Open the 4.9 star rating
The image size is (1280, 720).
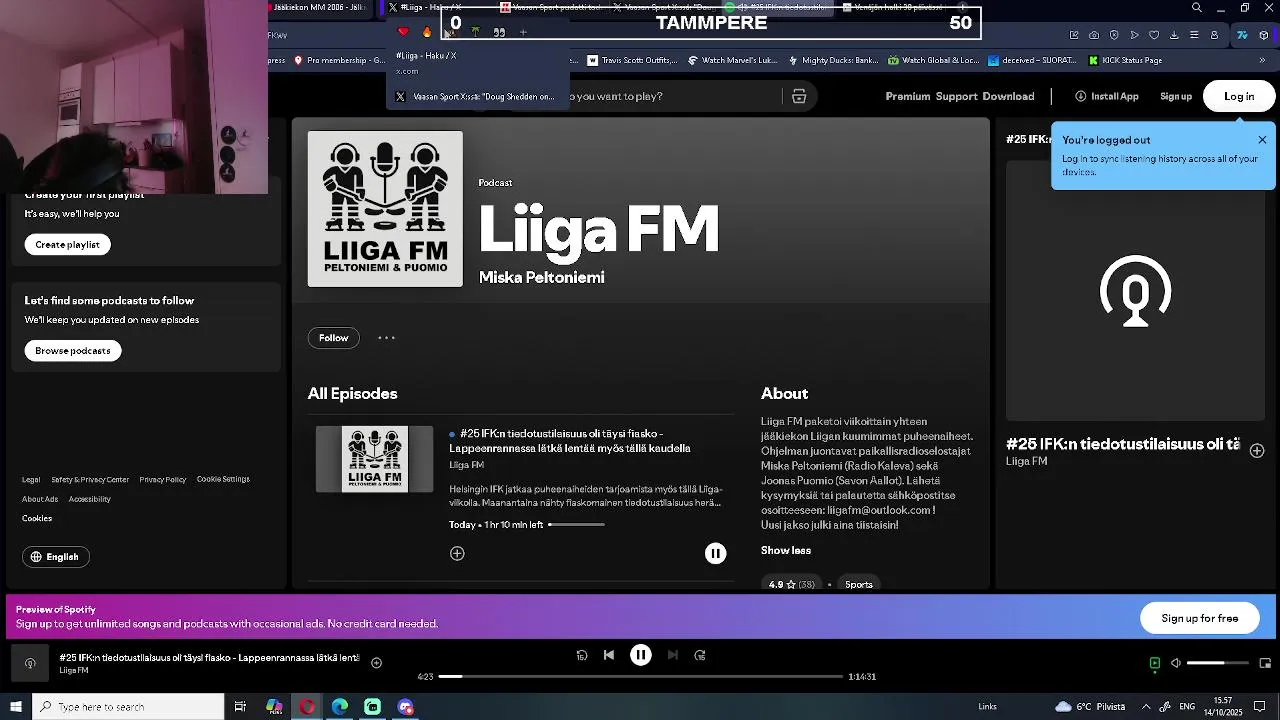click(x=792, y=584)
